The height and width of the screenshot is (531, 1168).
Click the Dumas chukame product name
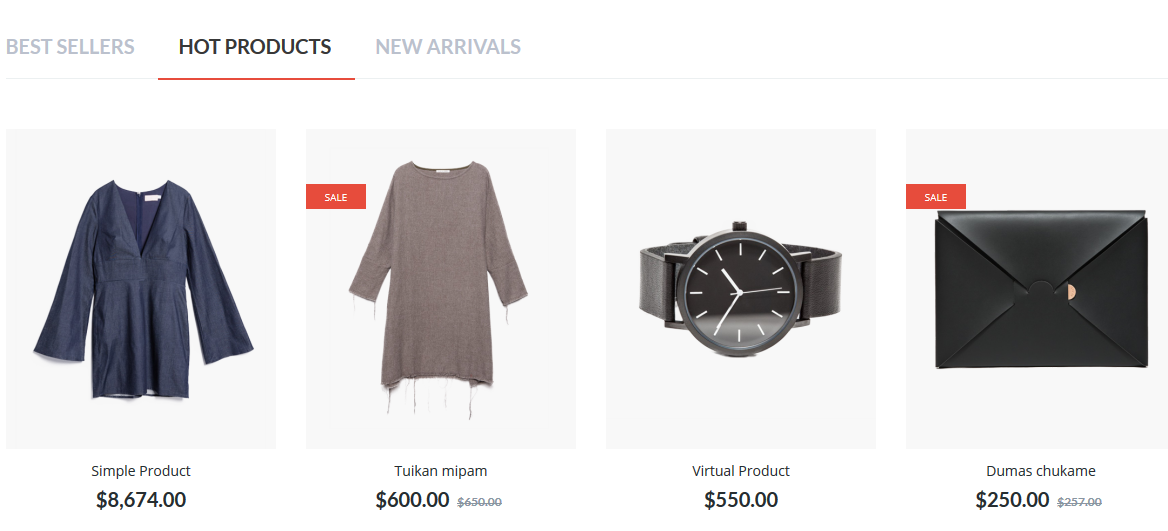1041,471
